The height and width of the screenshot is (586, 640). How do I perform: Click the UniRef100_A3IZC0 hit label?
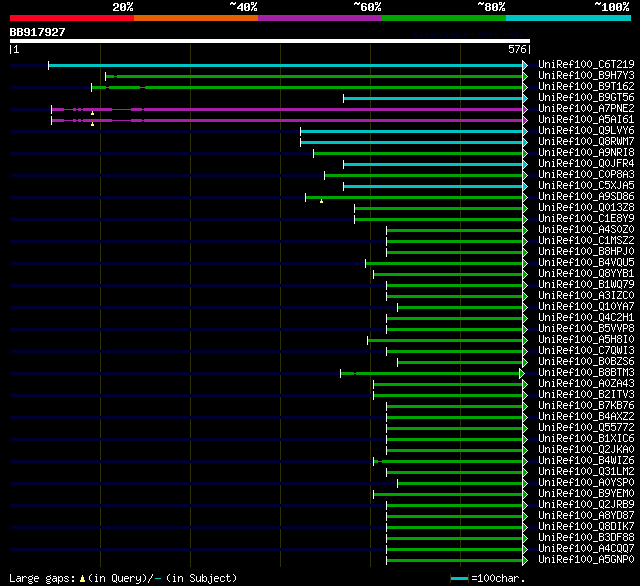coord(586,296)
